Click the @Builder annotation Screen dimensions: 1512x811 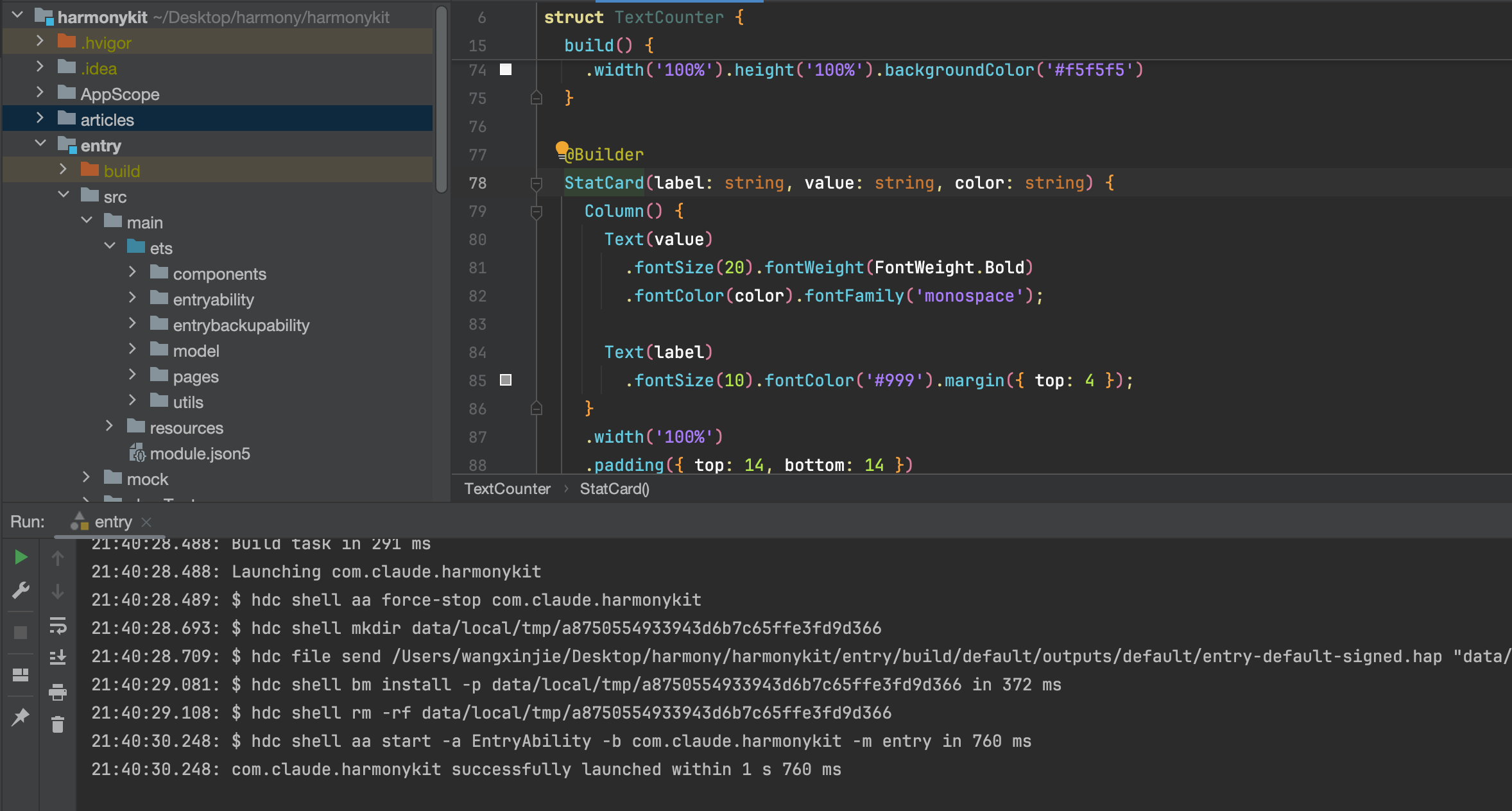[x=604, y=155]
